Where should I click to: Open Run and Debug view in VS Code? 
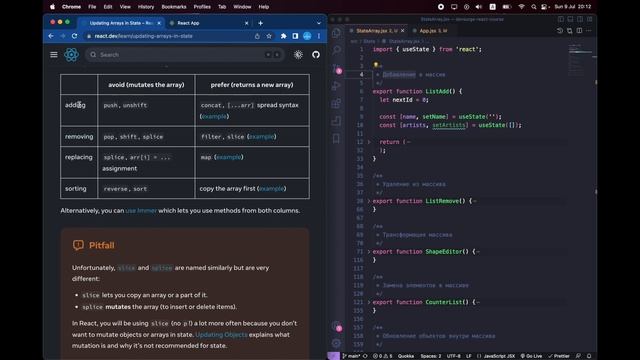(x=336, y=86)
